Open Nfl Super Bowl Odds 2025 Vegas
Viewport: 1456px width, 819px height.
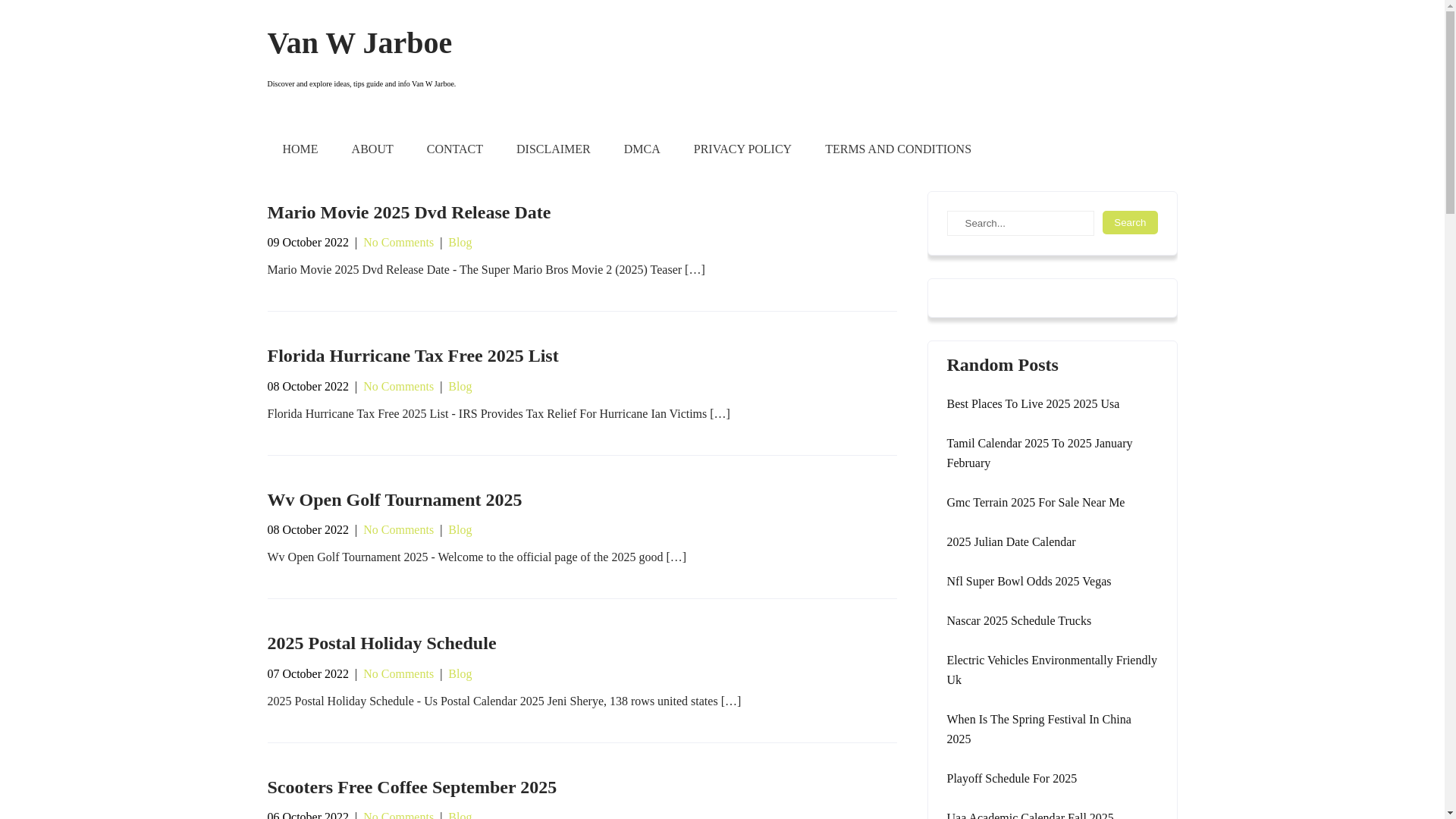tap(1029, 582)
